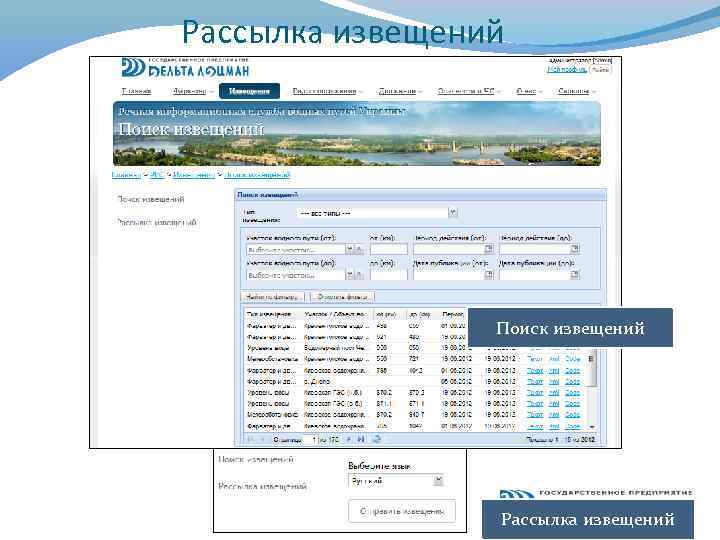Click the to (km) input field
The height and width of the screenshot is (540, 720).
point(388,275)
